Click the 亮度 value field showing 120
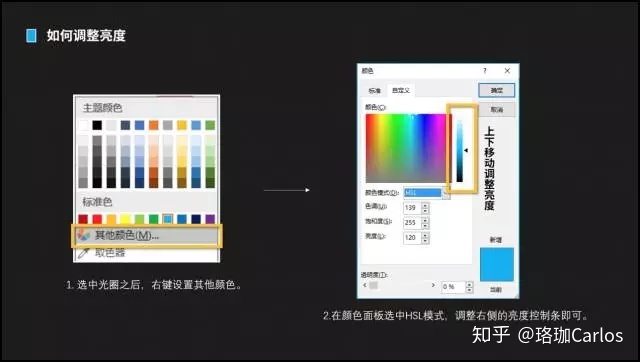Screen dimensions: 640x362 (x=412, y=237)
